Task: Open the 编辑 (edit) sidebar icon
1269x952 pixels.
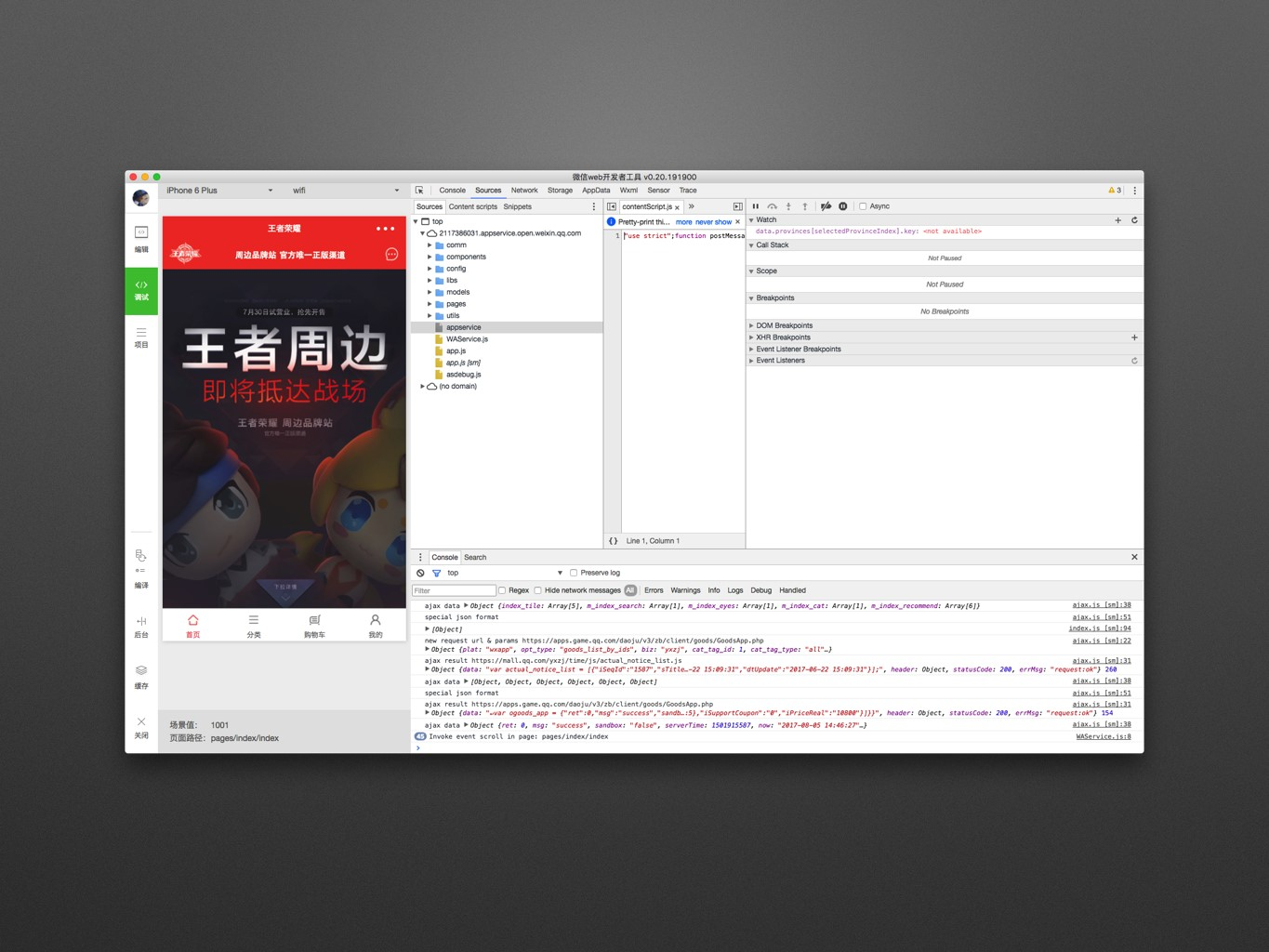Action: (x=141, y=239)
